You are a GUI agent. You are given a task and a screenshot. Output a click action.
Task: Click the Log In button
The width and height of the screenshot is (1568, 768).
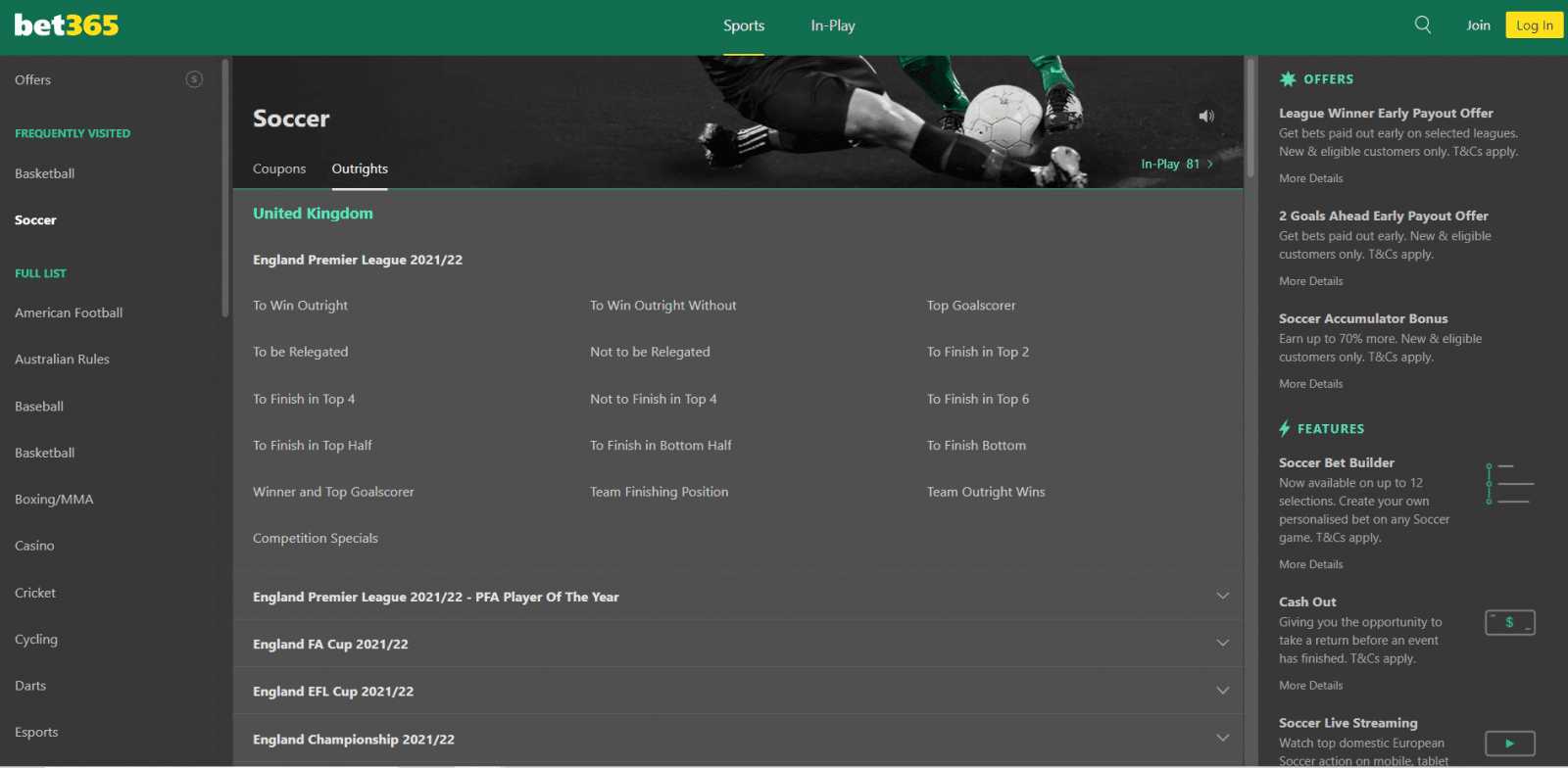1535,25
